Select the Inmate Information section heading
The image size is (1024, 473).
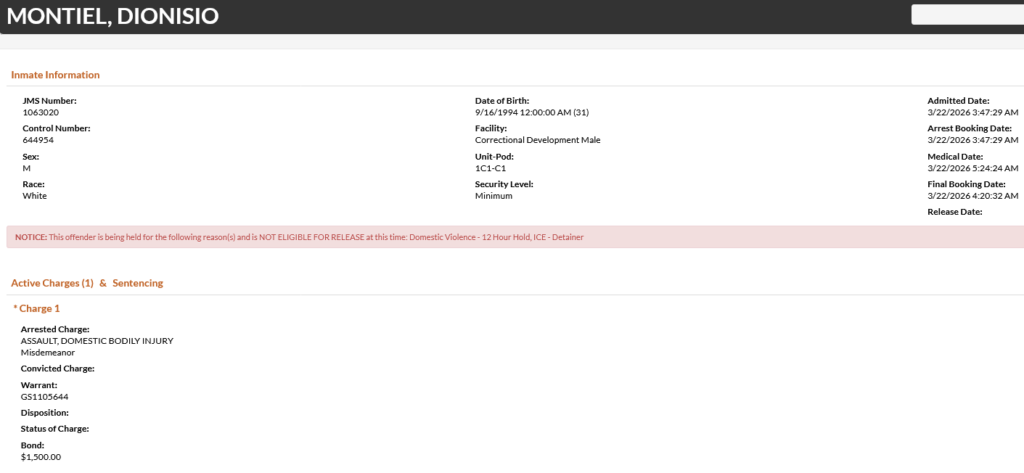click(55, 75)
